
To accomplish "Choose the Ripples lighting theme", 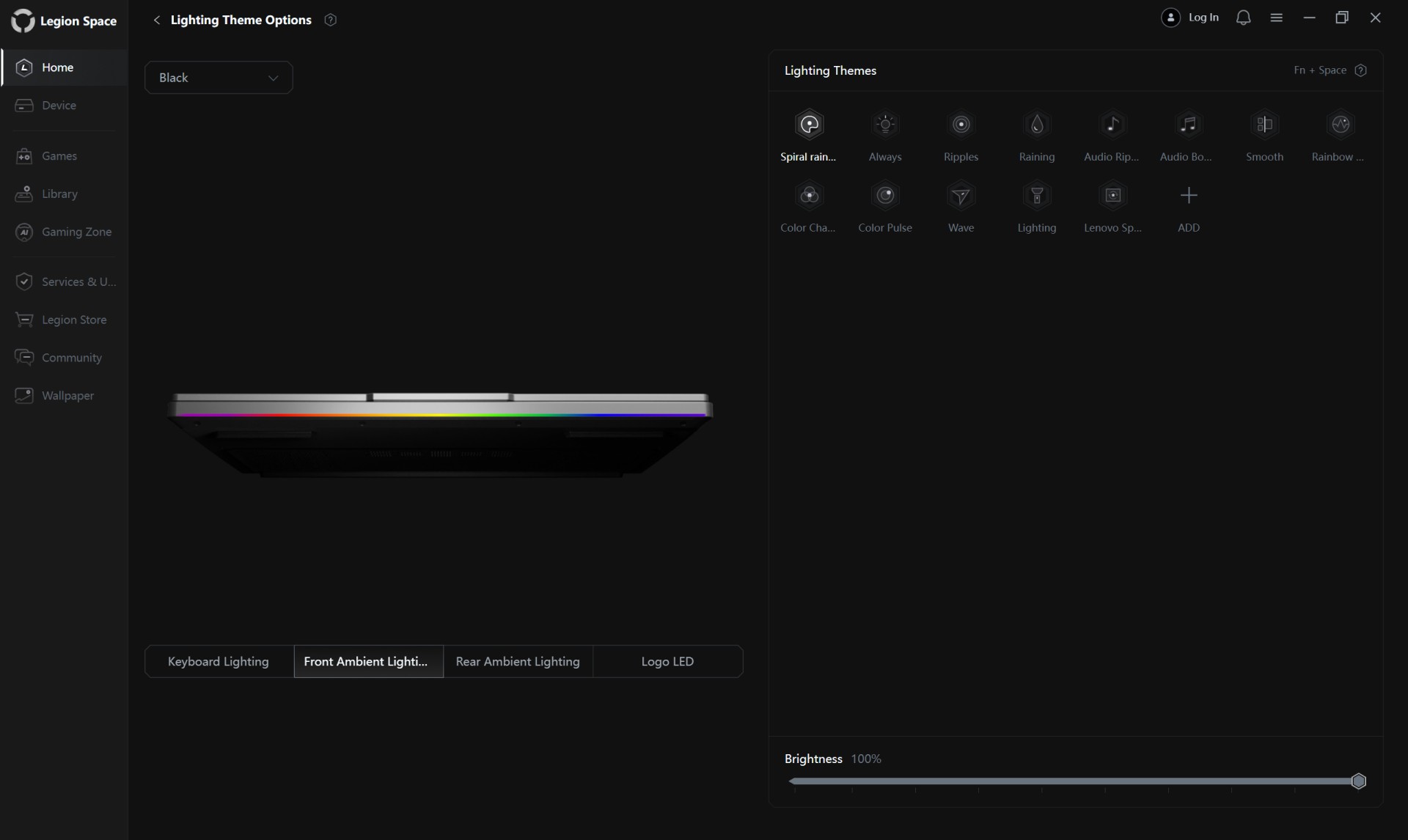I will click(x=961, y=125).
